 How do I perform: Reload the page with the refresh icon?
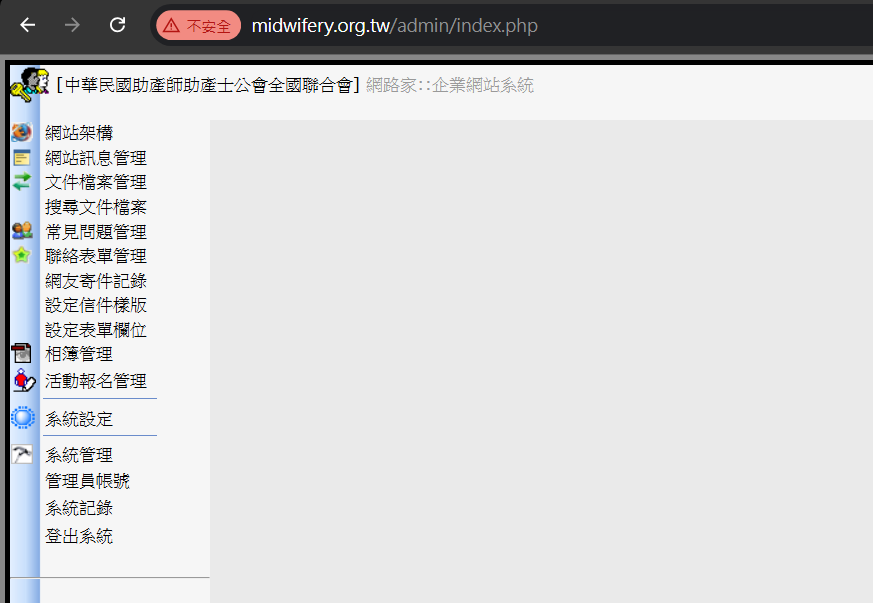117,24
